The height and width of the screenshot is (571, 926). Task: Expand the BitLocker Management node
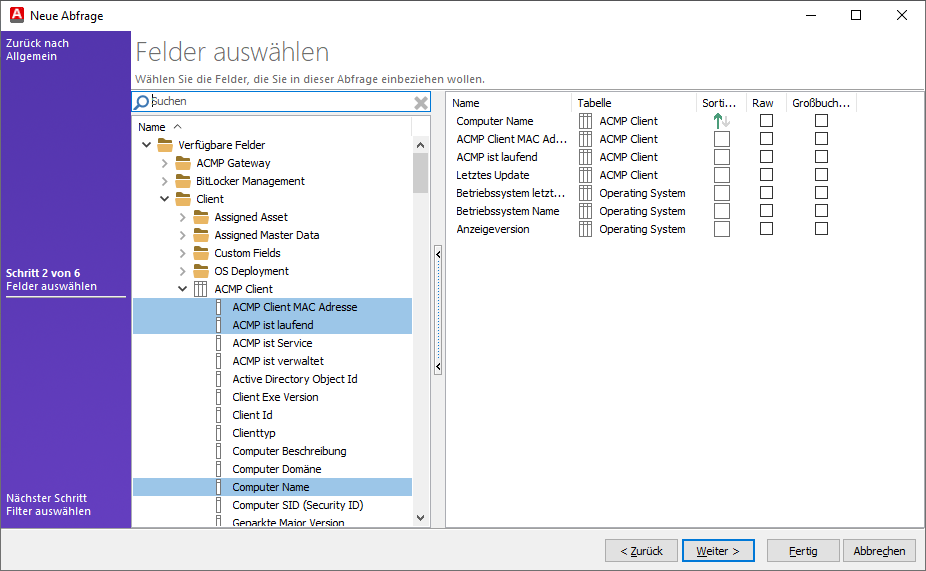tap(165, 181)
